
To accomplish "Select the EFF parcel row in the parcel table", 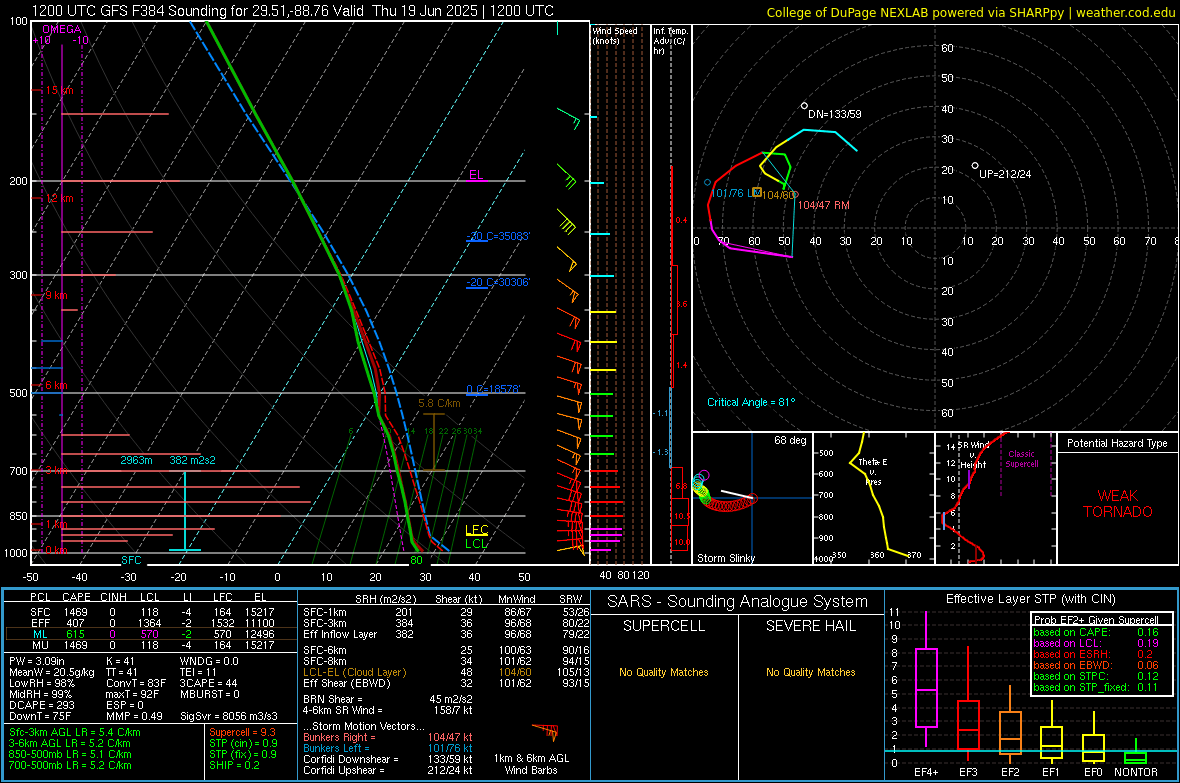I will click(x=151, y=623).
